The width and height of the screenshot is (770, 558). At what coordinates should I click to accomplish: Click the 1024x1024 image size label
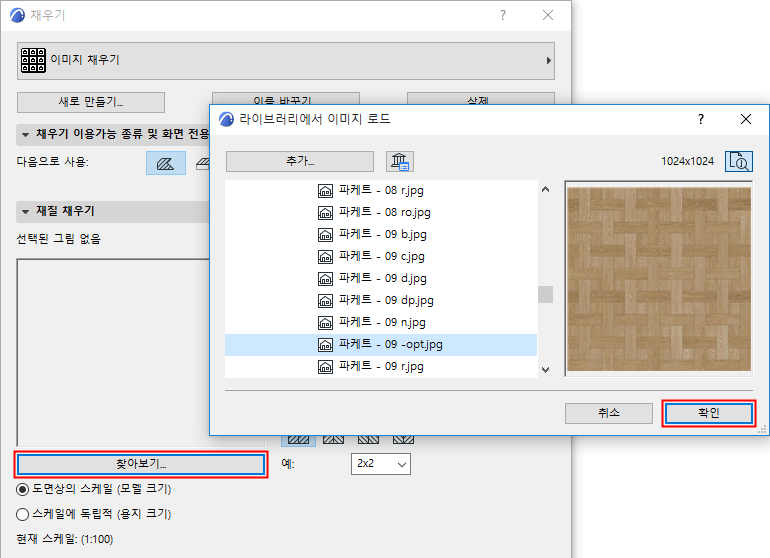tap(687, 161)
